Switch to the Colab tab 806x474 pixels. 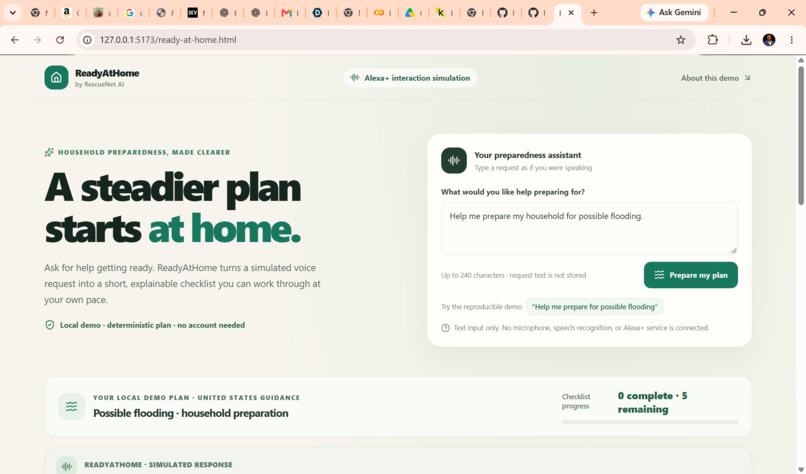click(383, 13)
